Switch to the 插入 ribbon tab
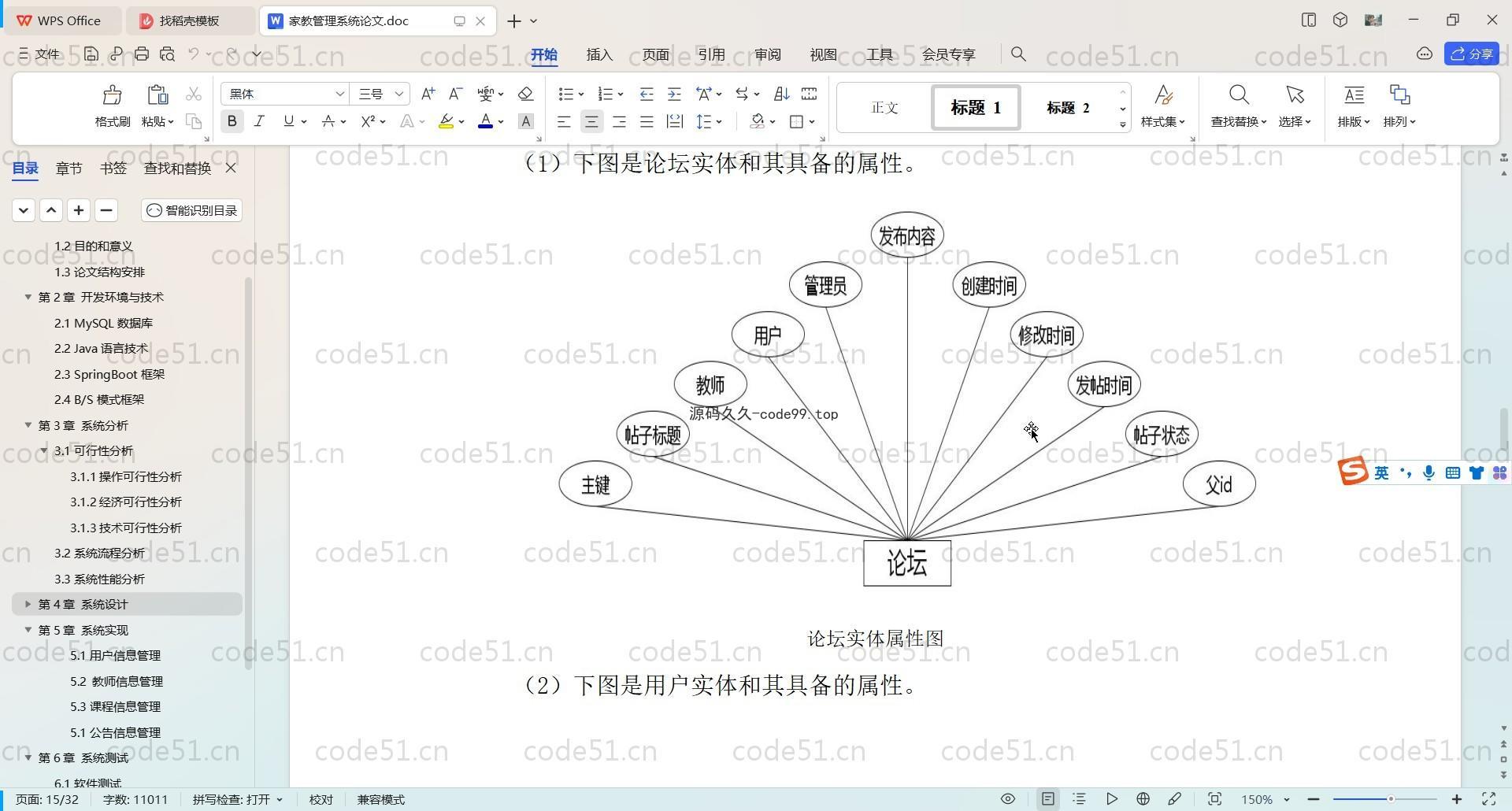Screen dimensions: 1512x811 (x=598, y=54)
